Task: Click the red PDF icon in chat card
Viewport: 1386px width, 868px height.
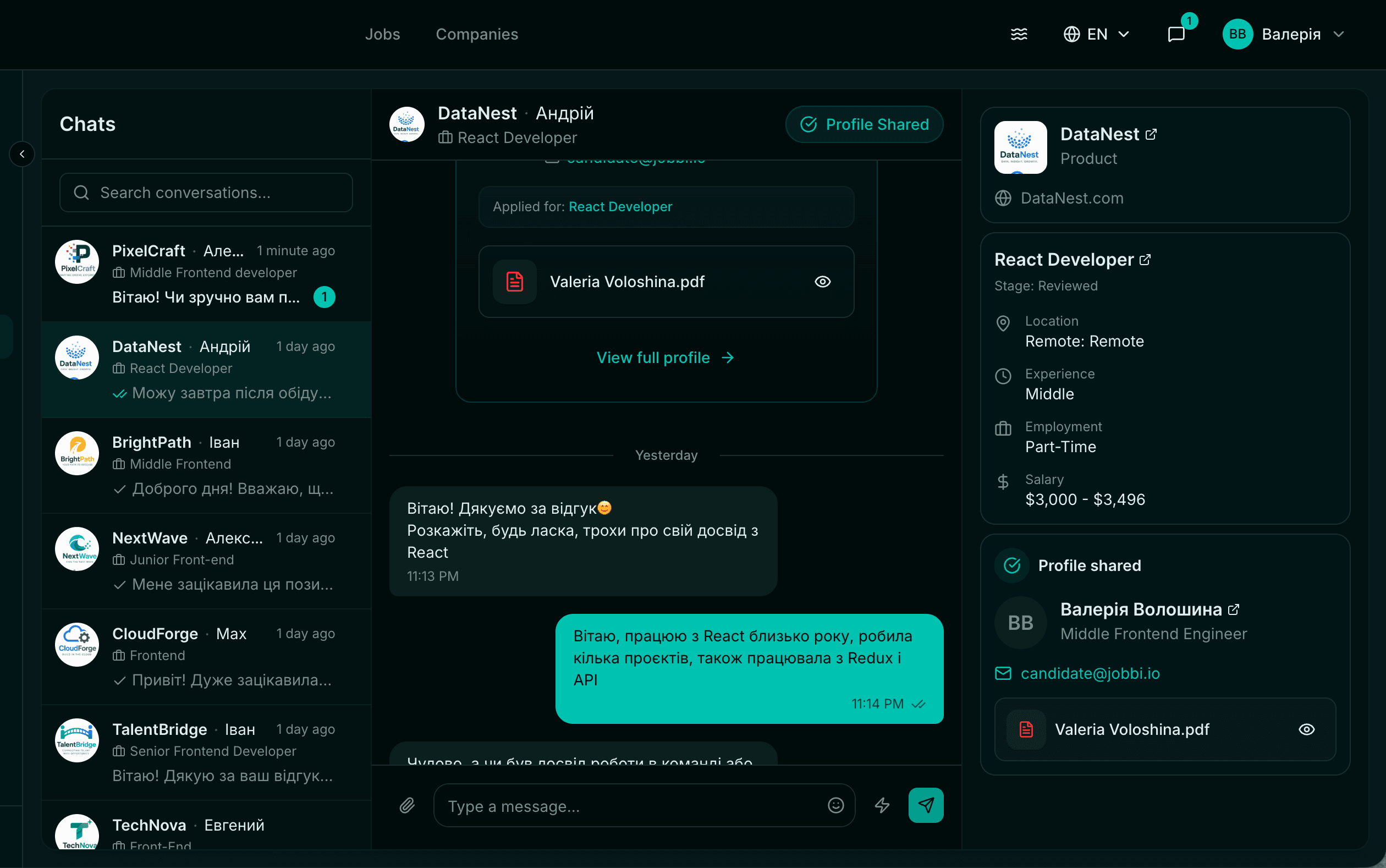Action: point(515,282)
